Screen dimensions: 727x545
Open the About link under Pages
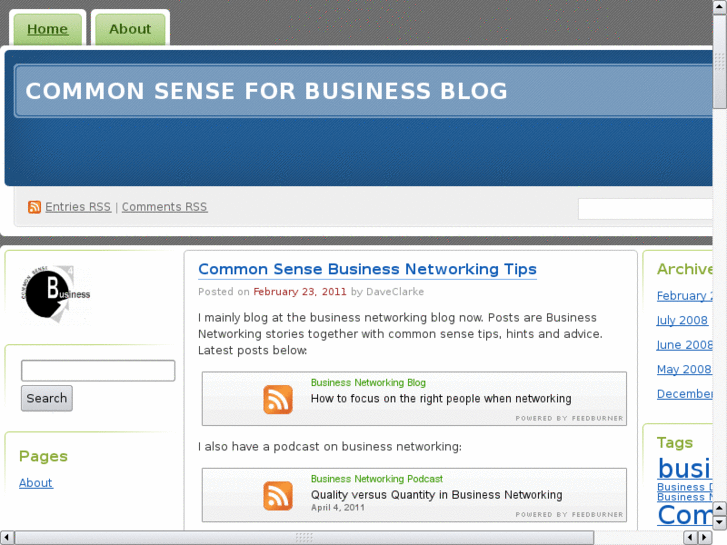tap(36, 483)
